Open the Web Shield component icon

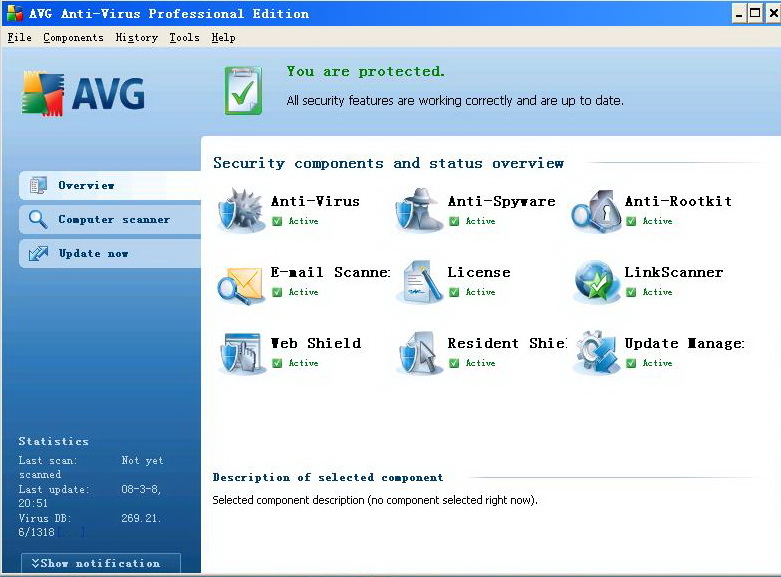[x=241, y=353]
